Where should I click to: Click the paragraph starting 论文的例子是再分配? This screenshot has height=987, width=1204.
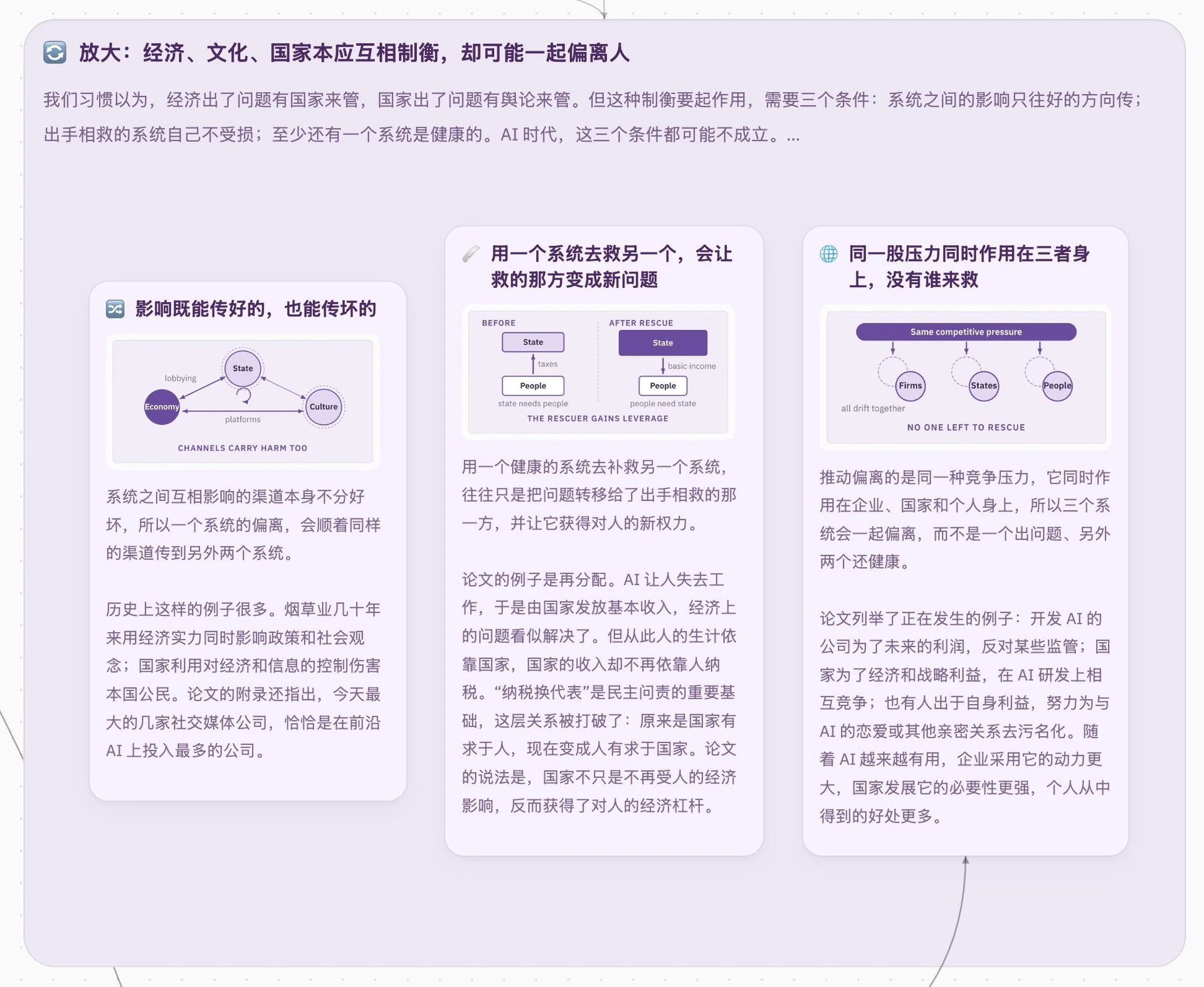click(x=599, y=693)
